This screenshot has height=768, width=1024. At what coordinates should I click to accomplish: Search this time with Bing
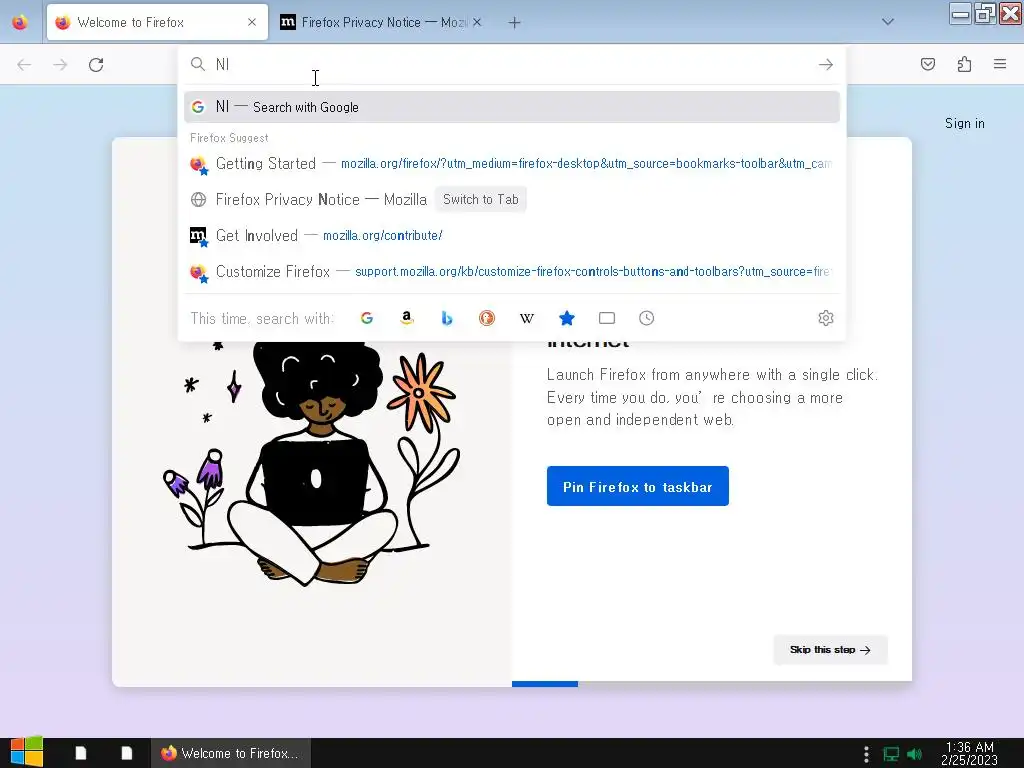coord(447,318)
